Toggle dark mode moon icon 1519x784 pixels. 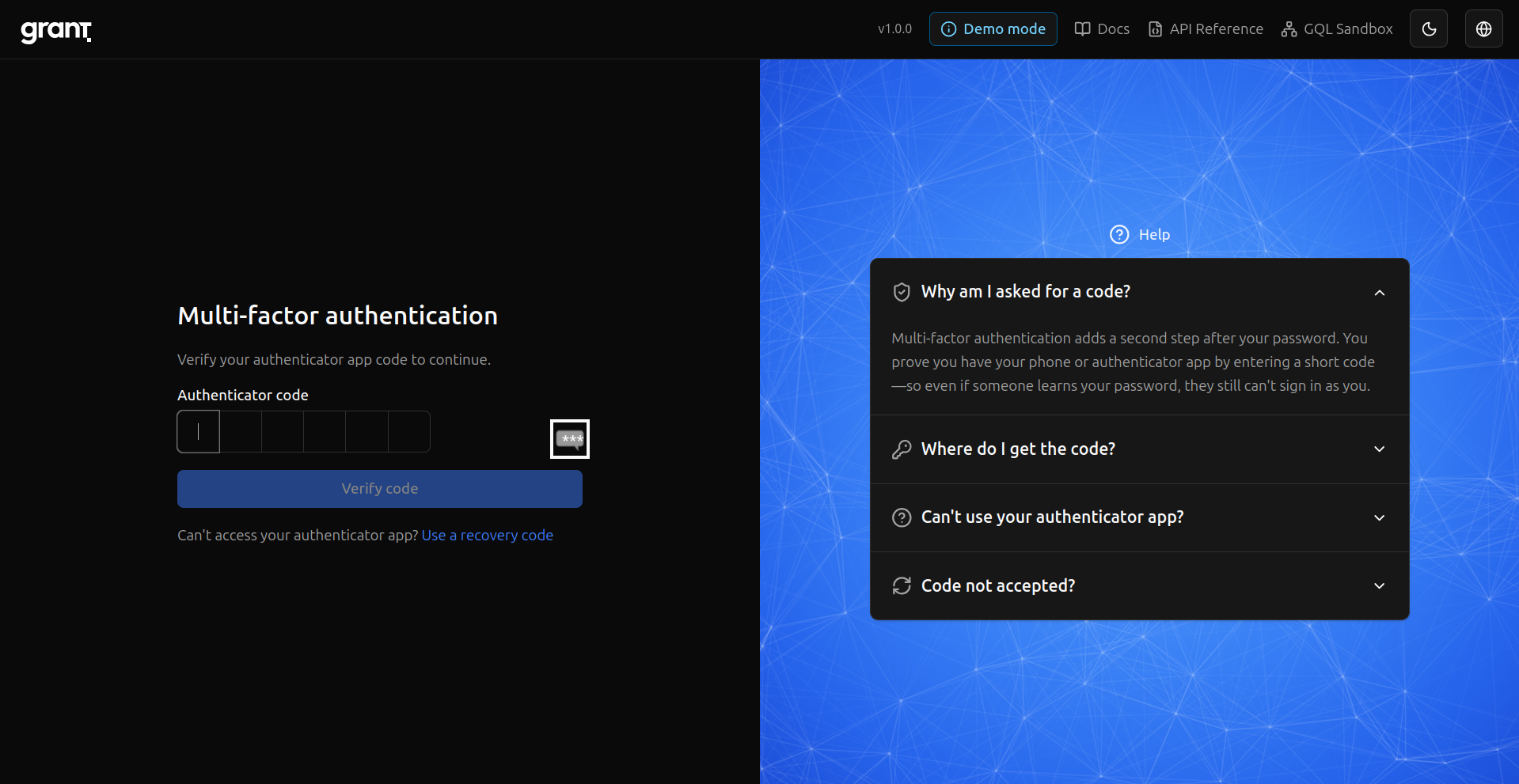click(x=1429, y=29)
